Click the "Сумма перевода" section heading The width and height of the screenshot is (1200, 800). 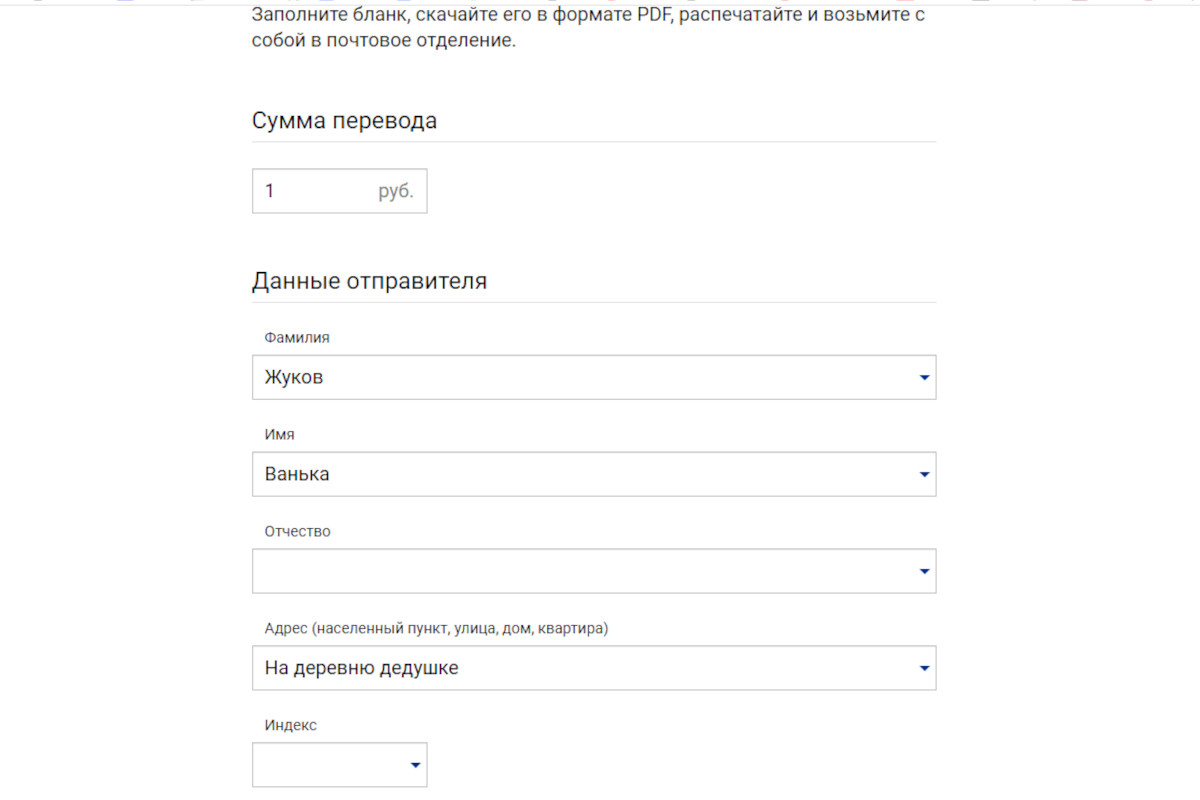pos(344,121)
